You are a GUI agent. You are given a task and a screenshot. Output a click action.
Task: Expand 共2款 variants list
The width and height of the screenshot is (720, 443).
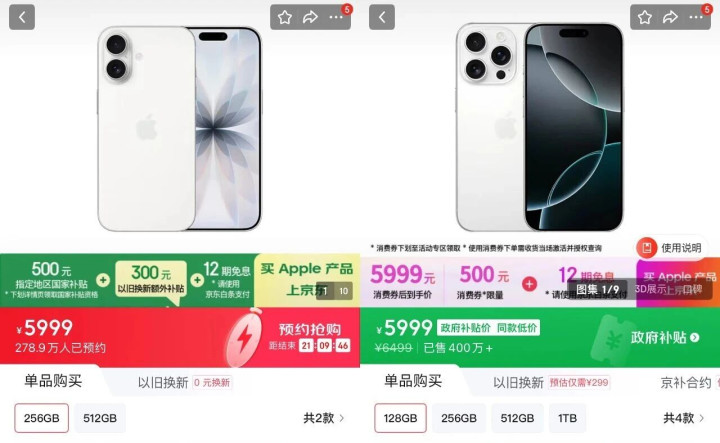click(x=323, y=418)
